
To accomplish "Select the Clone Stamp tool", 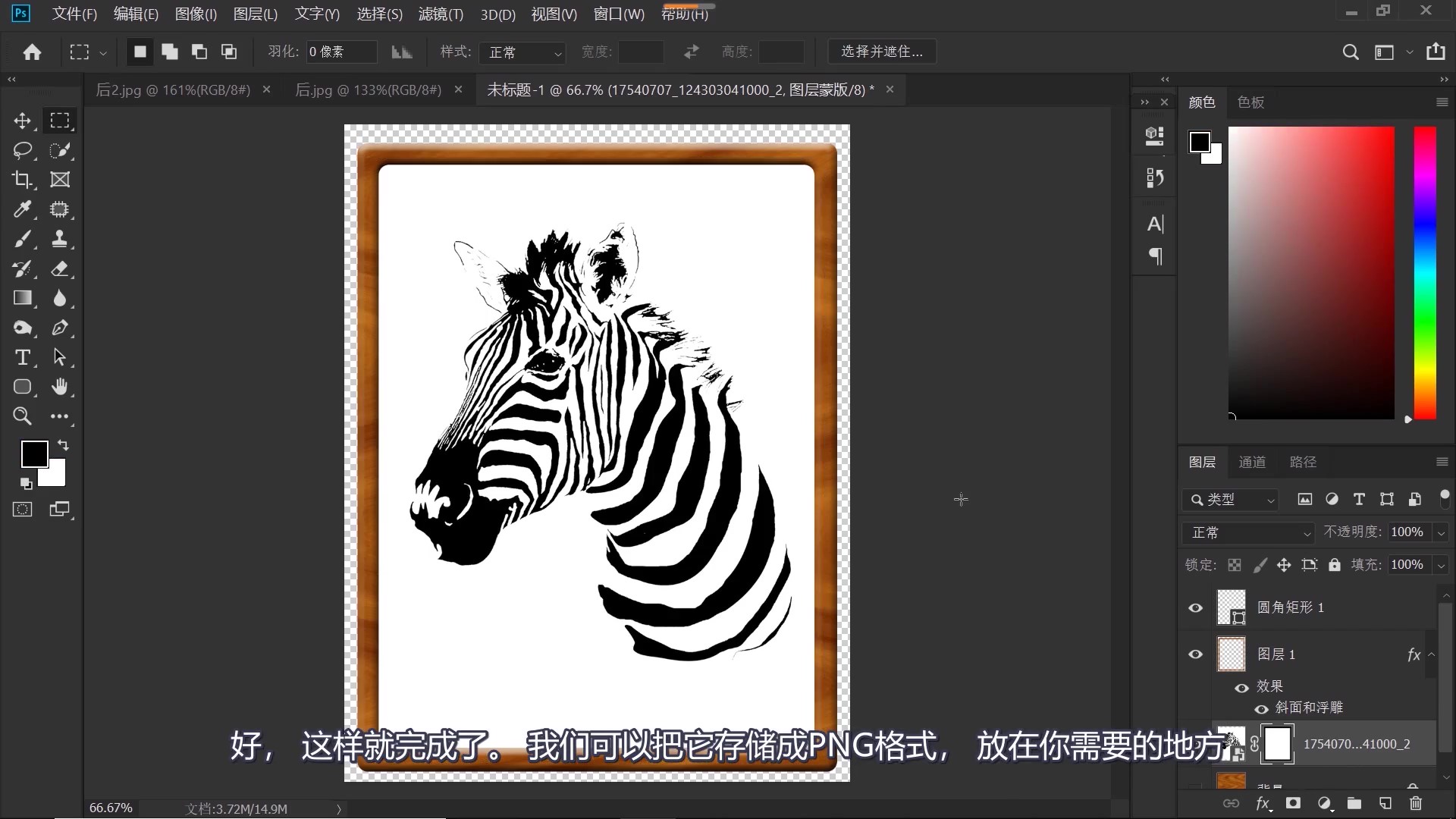I will point(60,239).
